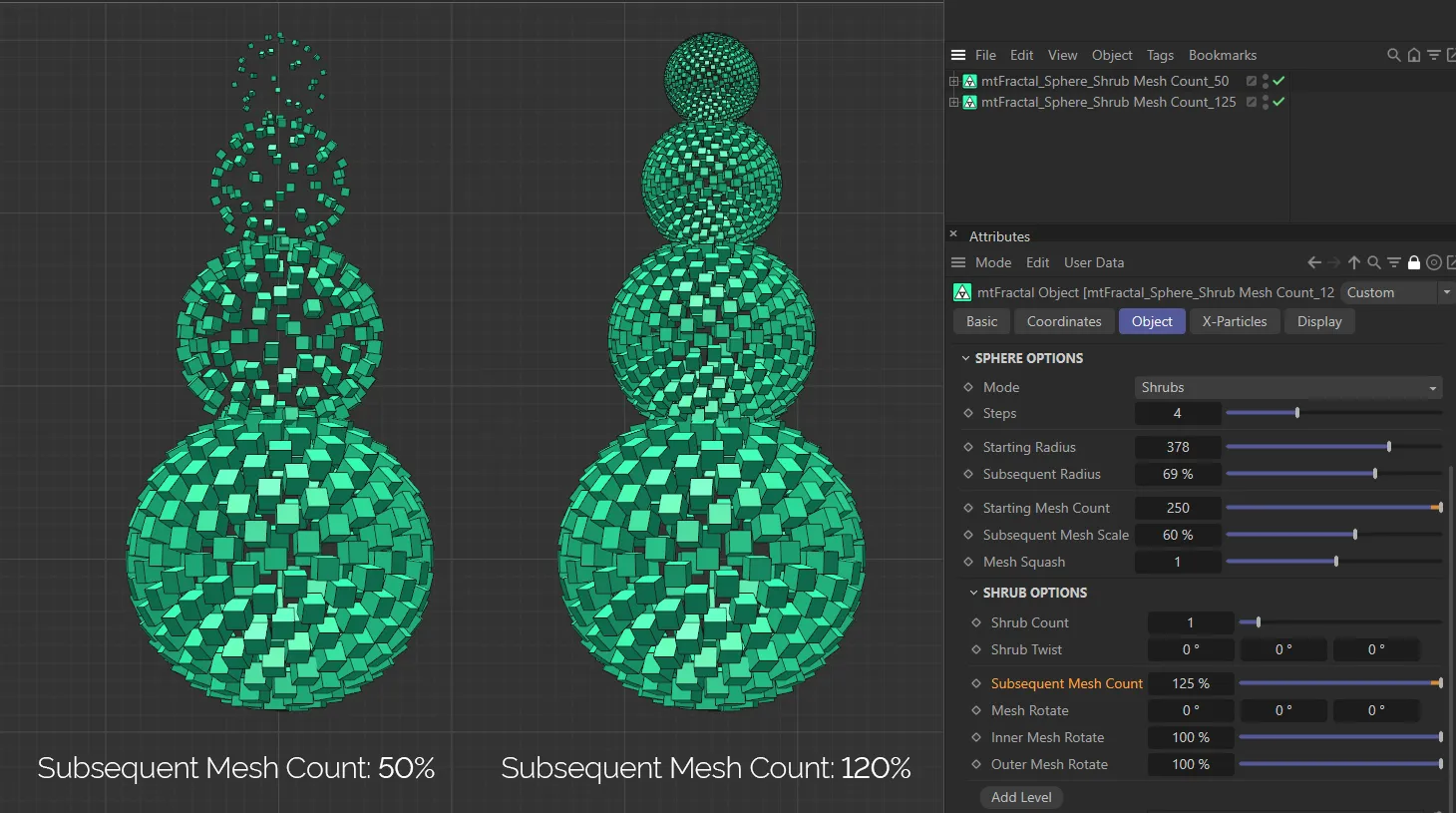
Task: Click the Add Level button
Action: tap(1021, 797)
